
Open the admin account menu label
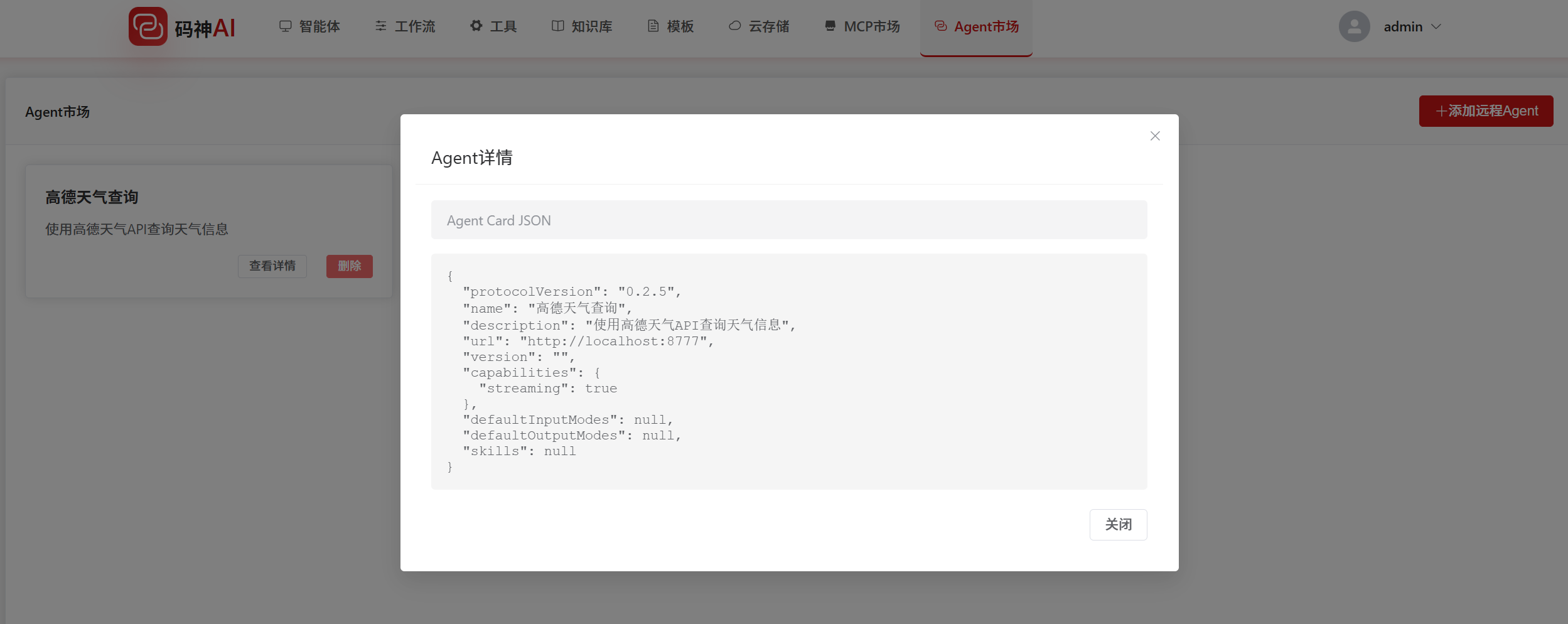point(1403,26)
